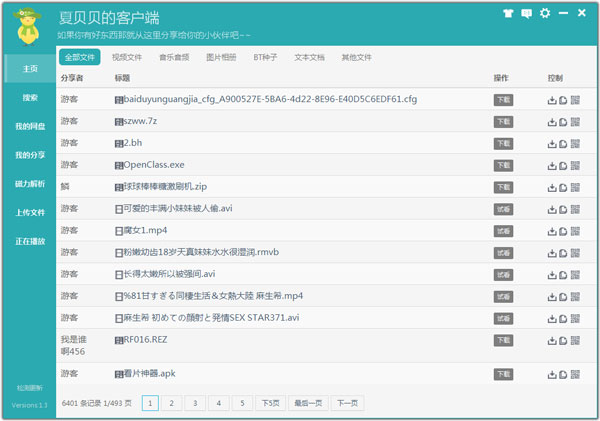Click the file name szww.7z

140,121
